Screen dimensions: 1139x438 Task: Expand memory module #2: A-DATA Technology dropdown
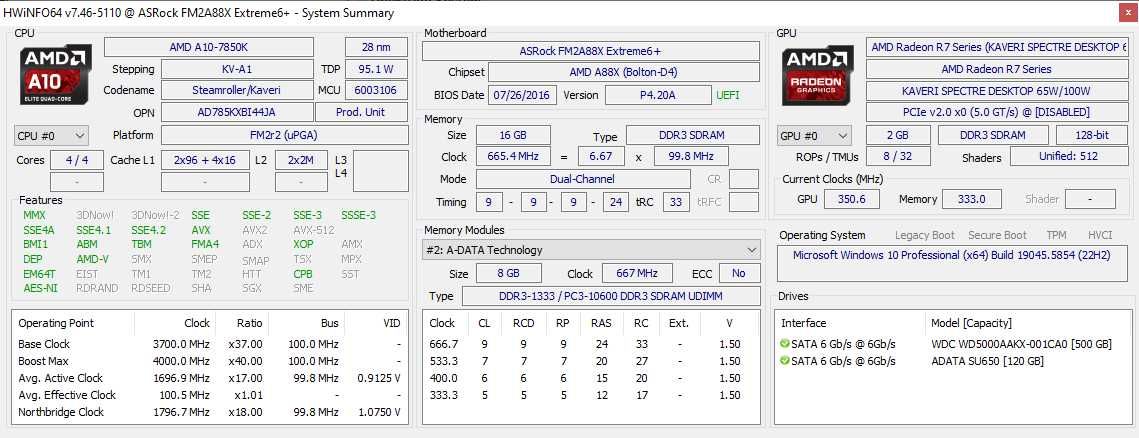(591, 250)
